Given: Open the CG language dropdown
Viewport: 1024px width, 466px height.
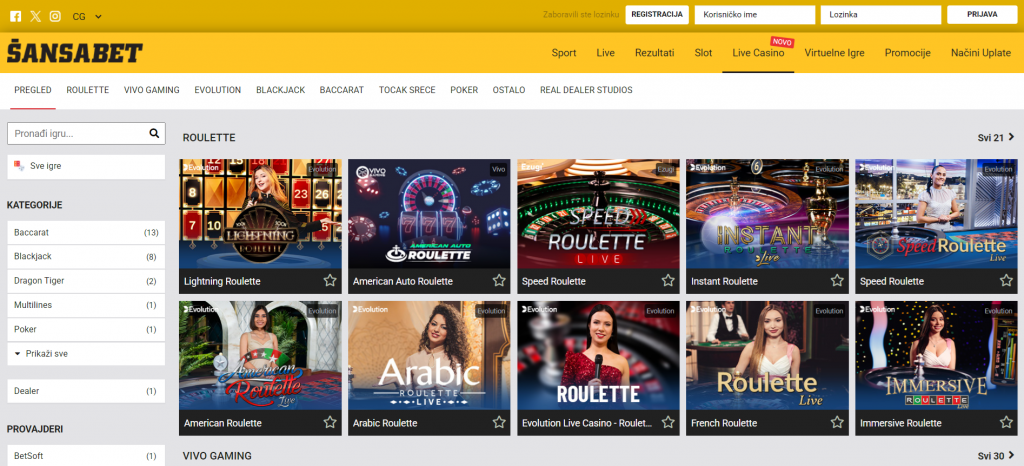Looking at the screenshot, I should [87, 16].
